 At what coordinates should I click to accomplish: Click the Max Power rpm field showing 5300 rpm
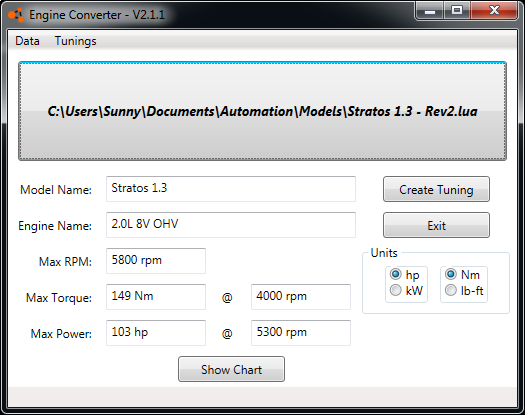coord(301,333)
